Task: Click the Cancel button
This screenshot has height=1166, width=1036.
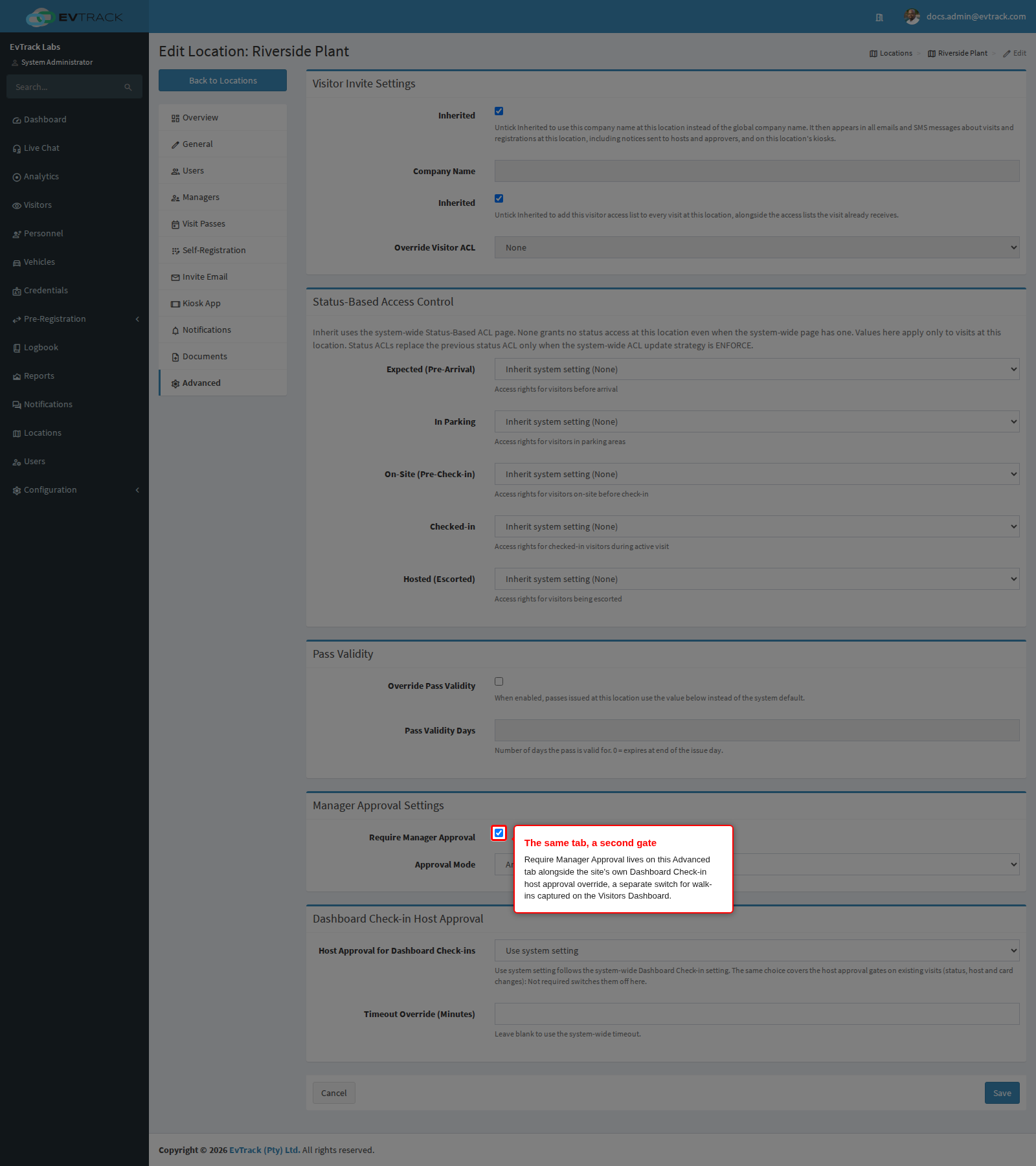Action: tap(334, 1093)
